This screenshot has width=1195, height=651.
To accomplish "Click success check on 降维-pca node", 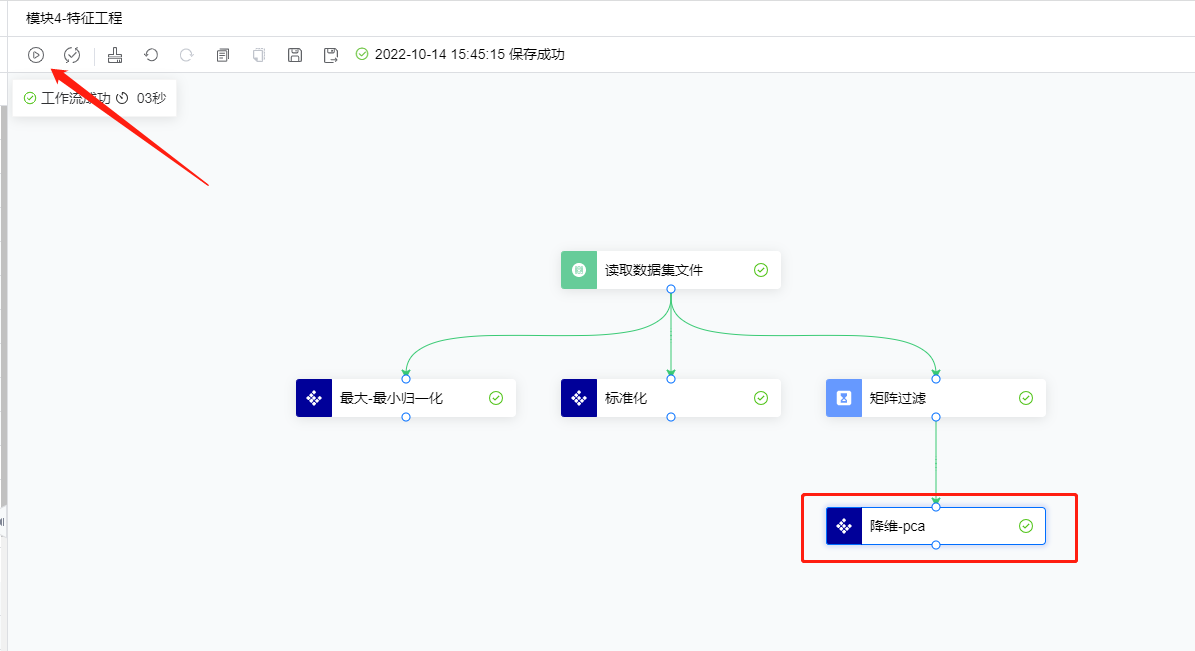I will 1026,526.
